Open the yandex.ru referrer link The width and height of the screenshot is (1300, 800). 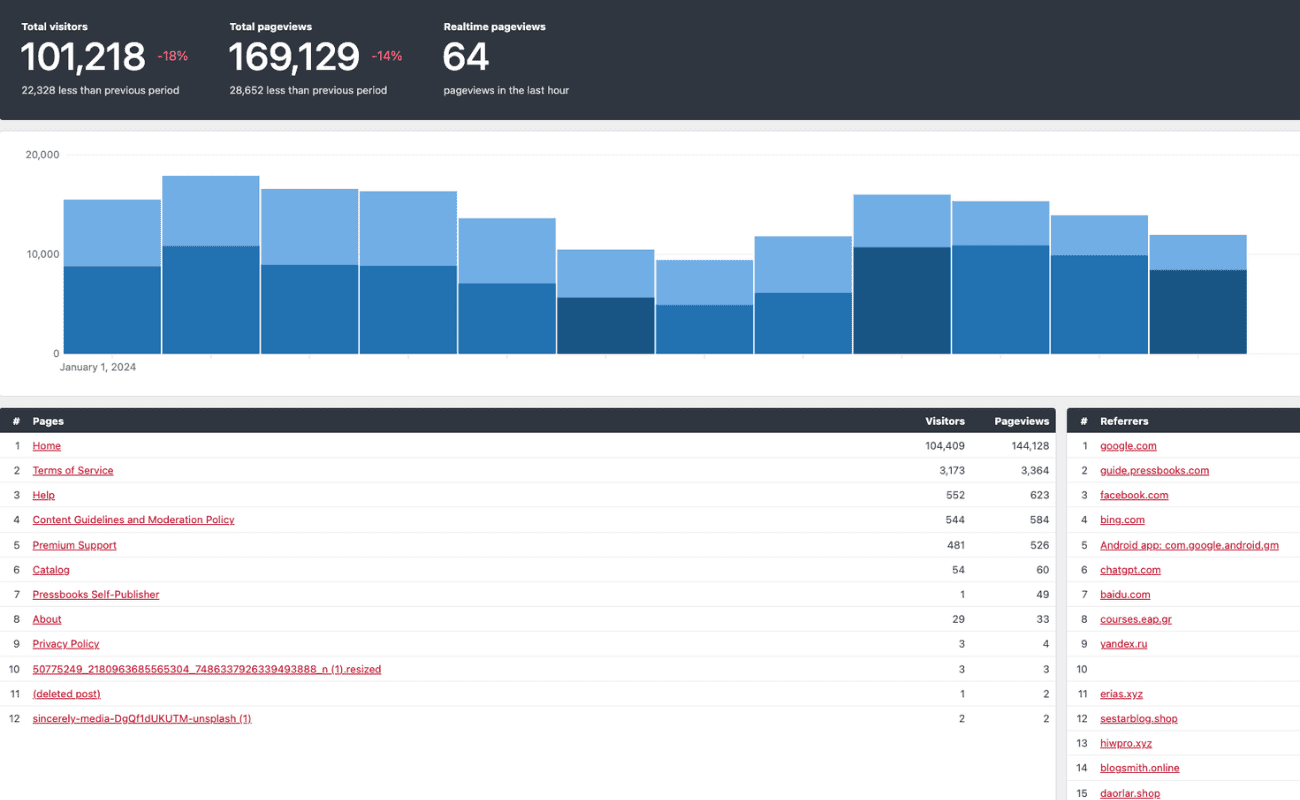click(1123, 644)
